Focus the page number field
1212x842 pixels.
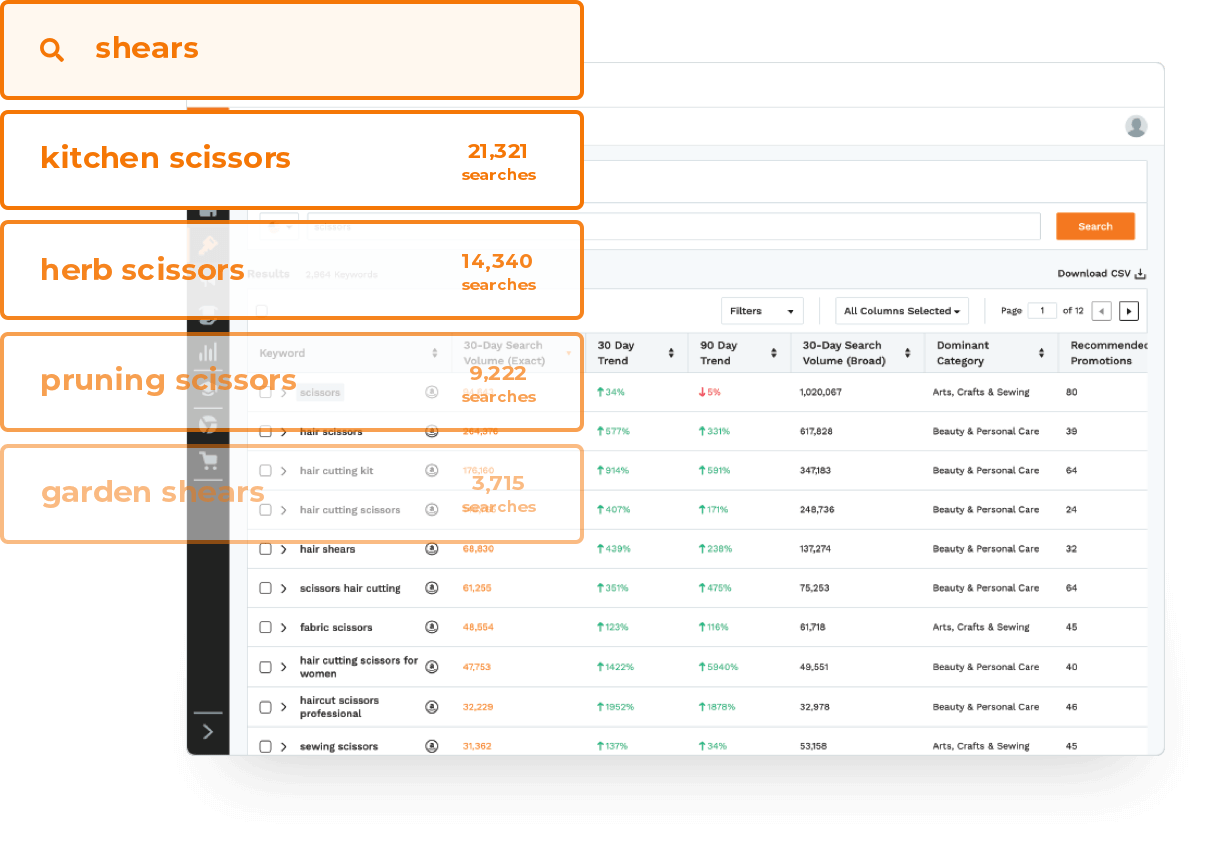tap(1042, 311)
